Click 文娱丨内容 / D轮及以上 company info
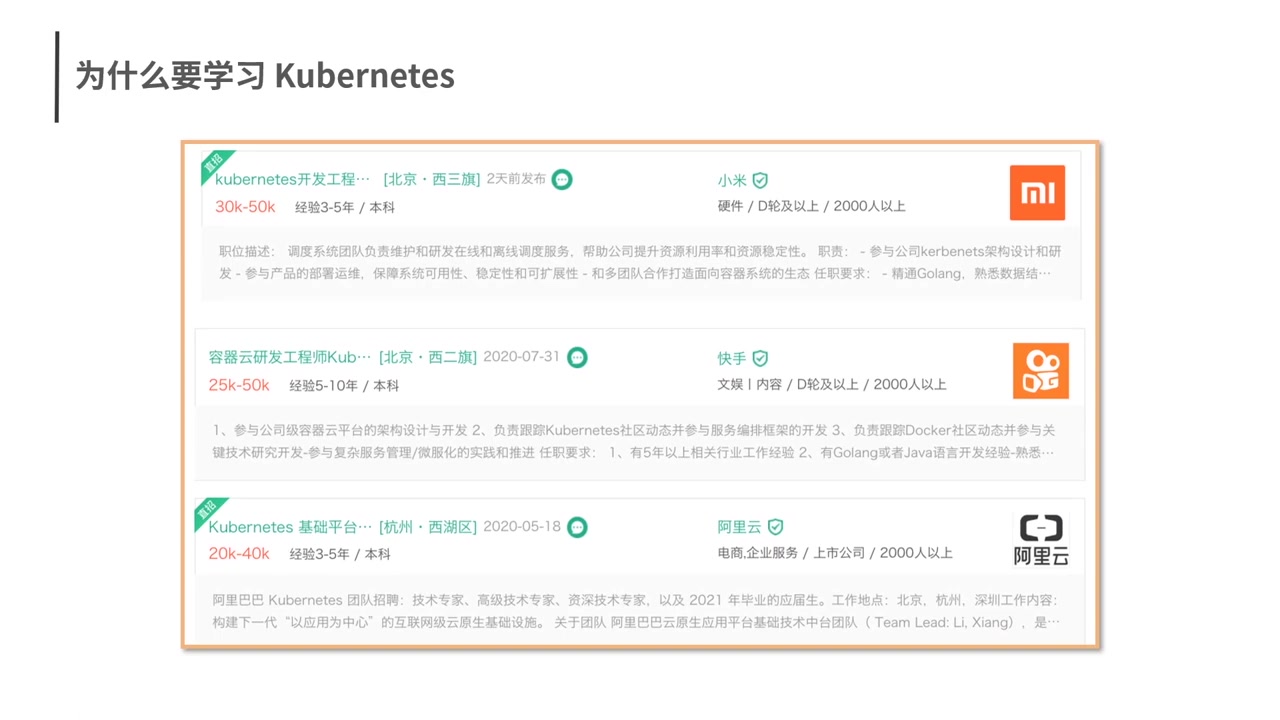Viewport: 1280px width, 720px height. (x=832, y=384)
